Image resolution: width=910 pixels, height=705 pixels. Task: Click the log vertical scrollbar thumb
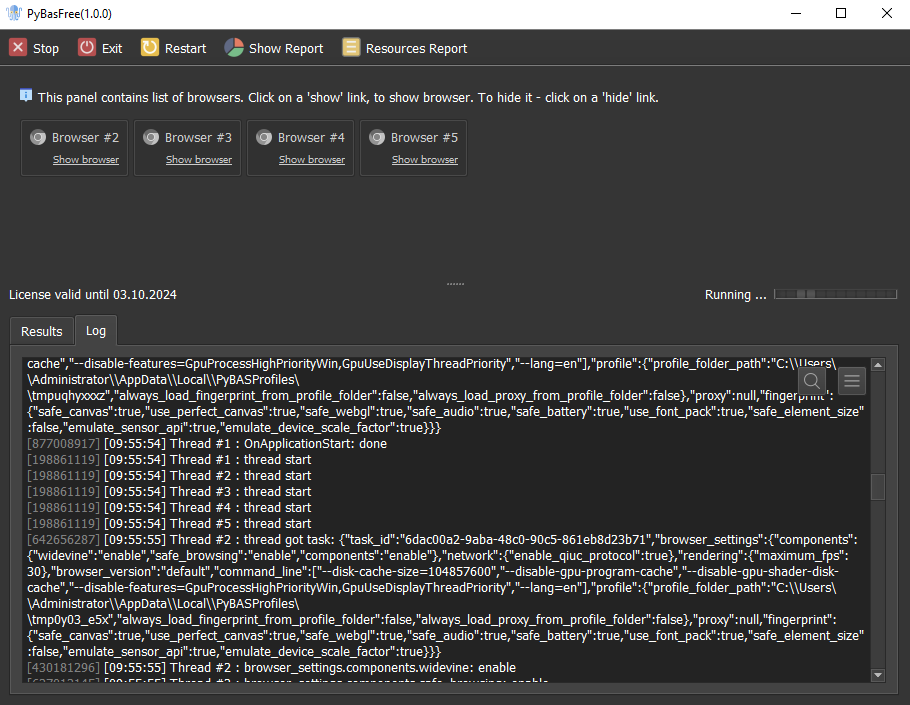pos(878,487)
